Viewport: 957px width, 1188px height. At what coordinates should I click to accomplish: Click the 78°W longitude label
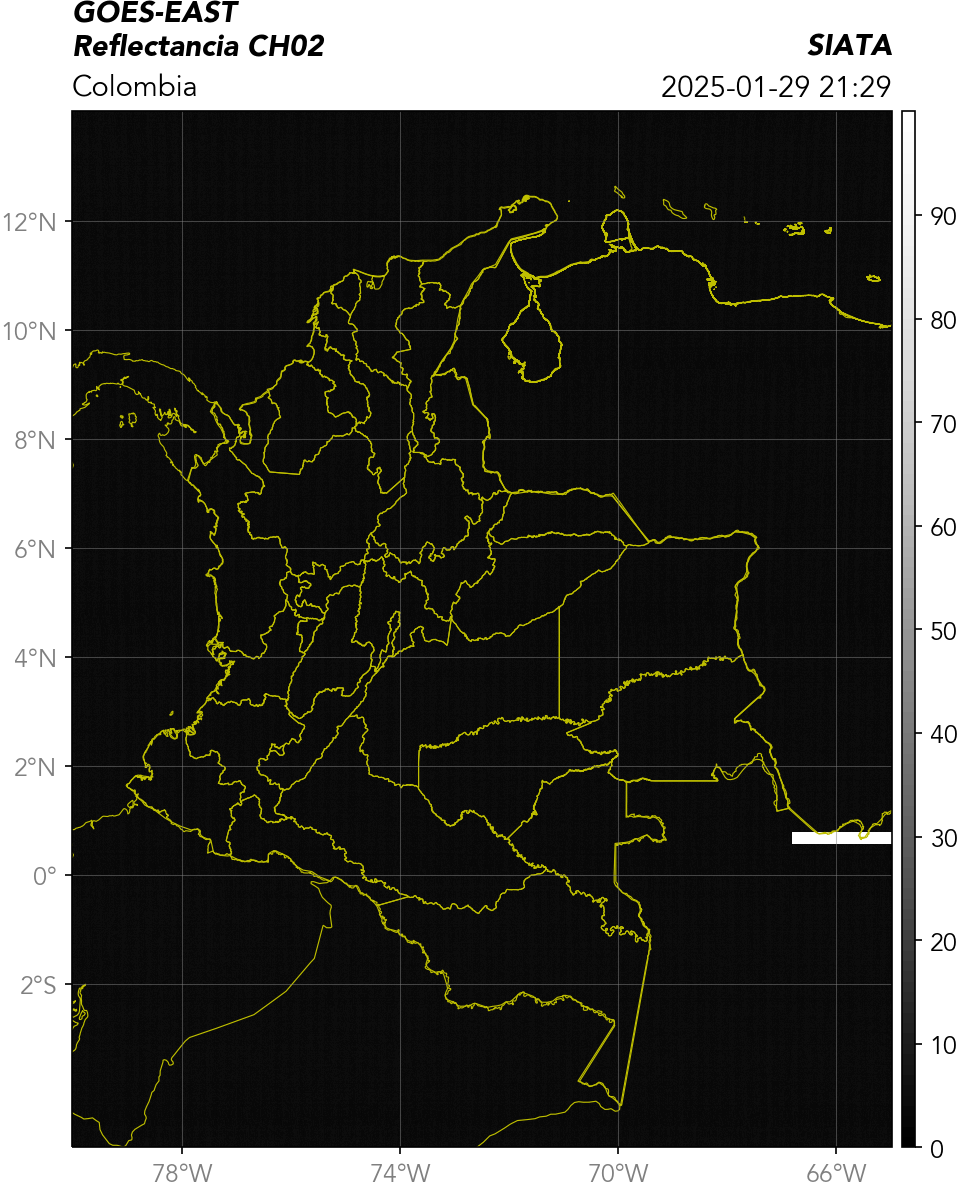[183, 1174]
